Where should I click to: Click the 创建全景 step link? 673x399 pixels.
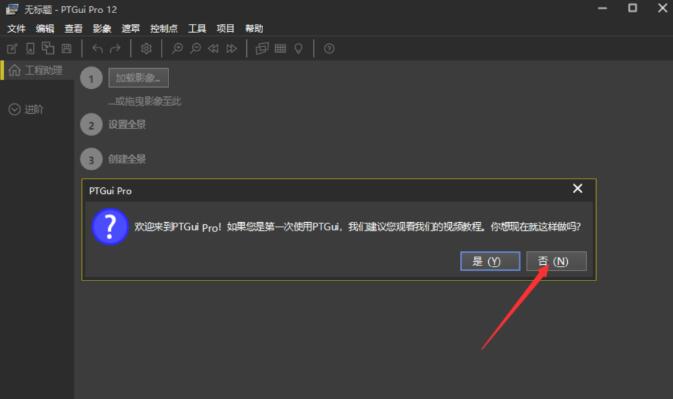click(x=127, y=159)
